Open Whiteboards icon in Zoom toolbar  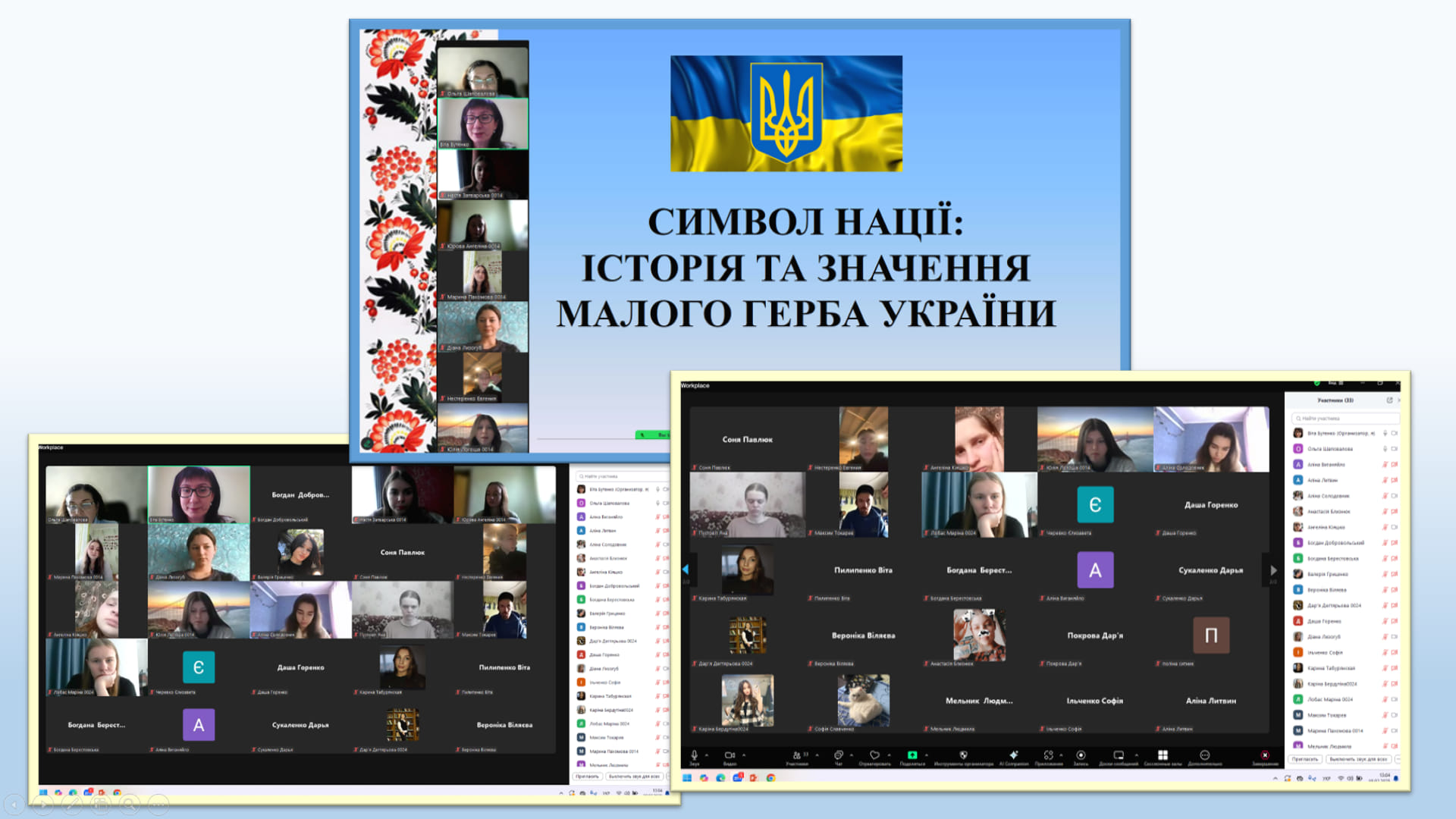[1119, 755]
